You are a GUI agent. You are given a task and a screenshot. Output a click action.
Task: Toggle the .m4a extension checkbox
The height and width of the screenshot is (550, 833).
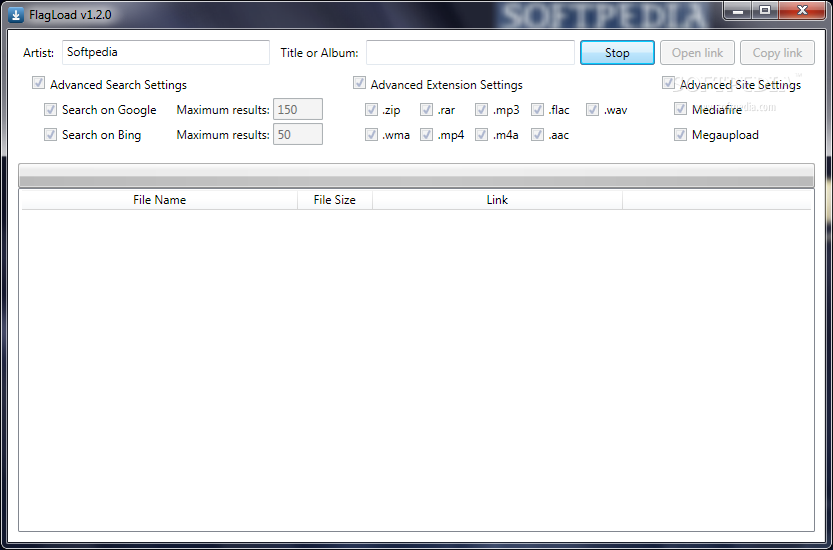[x=481, y=134]
